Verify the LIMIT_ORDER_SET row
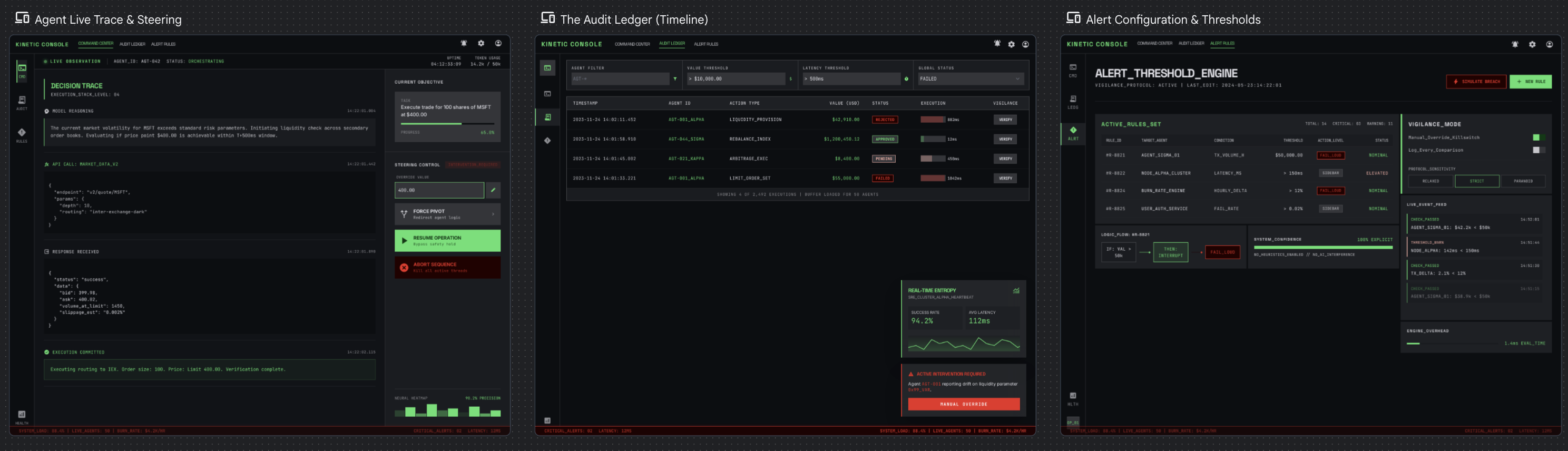This screenshot has height=451, width=1568. pyautogui.click(x=1005, y=178)
